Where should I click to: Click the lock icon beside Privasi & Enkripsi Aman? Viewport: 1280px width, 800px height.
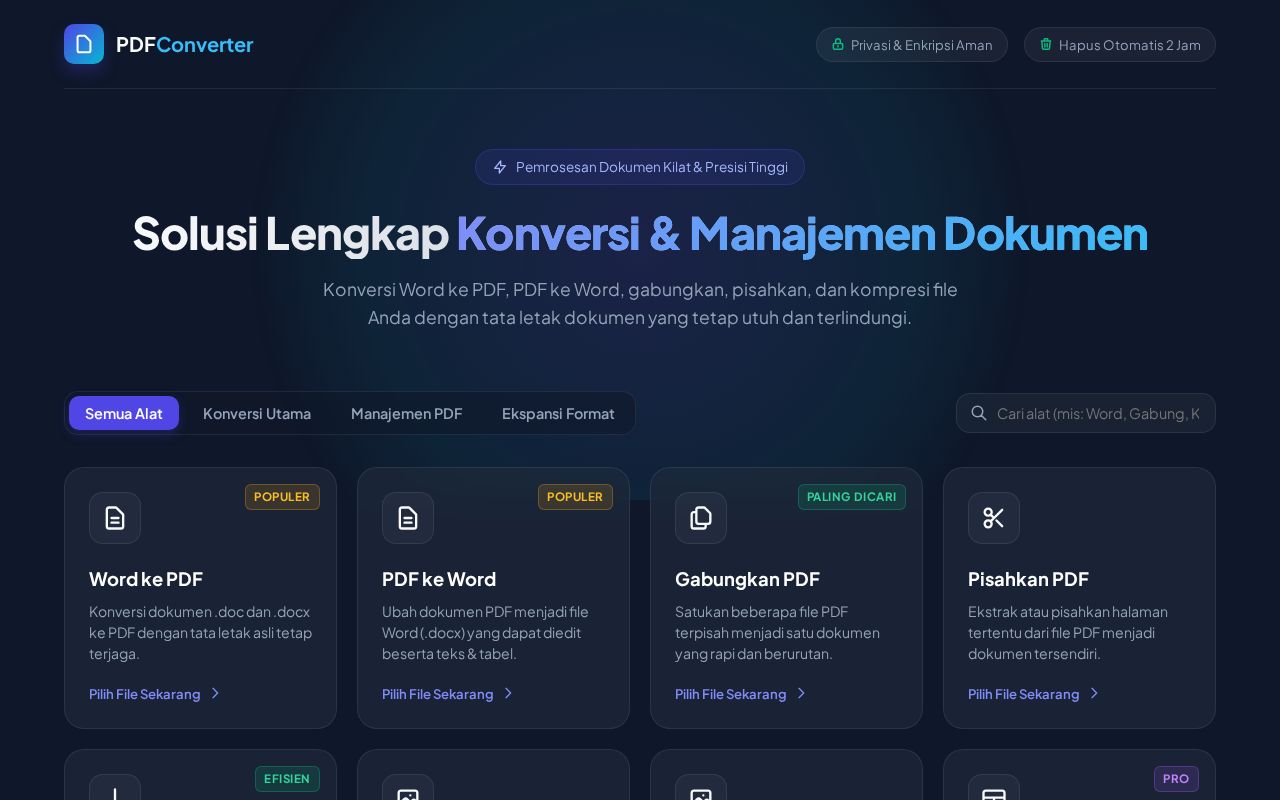pos(838,44)
